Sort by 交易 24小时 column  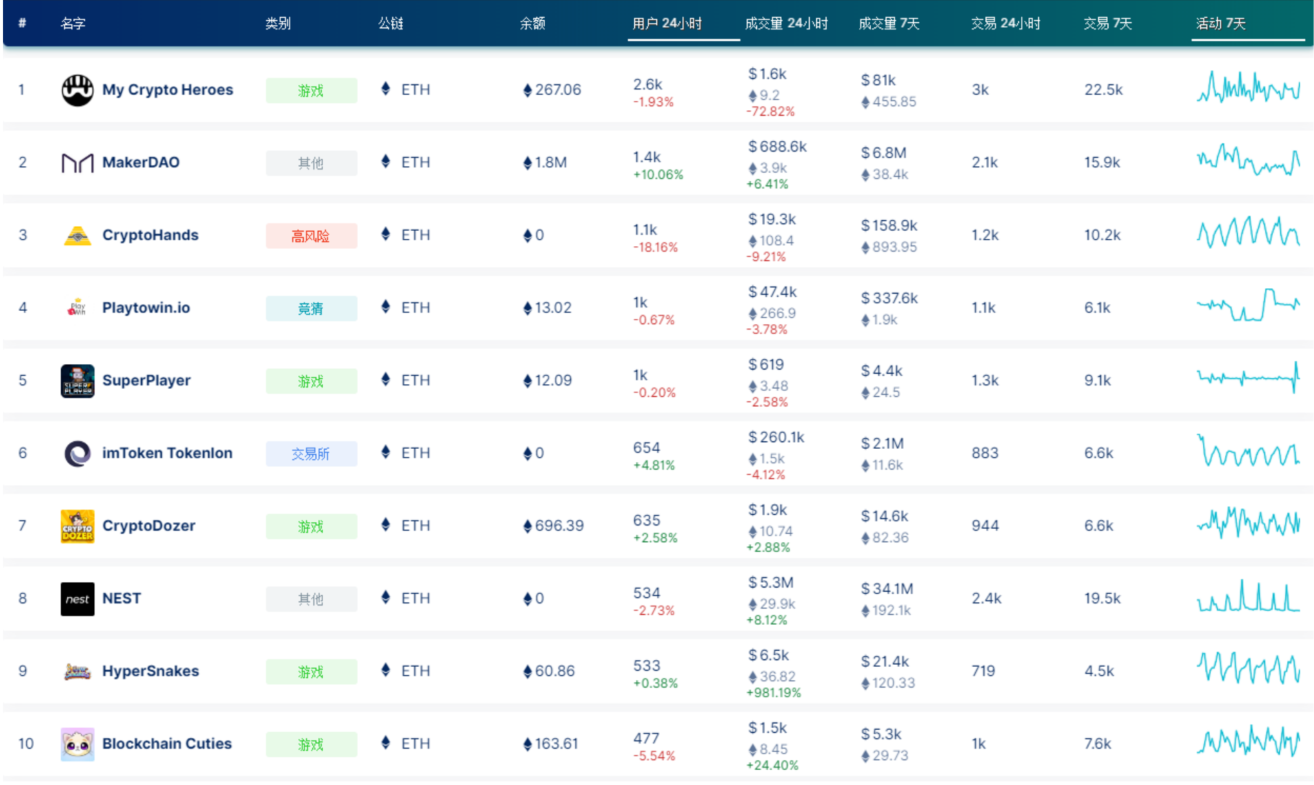point(1006,23)
